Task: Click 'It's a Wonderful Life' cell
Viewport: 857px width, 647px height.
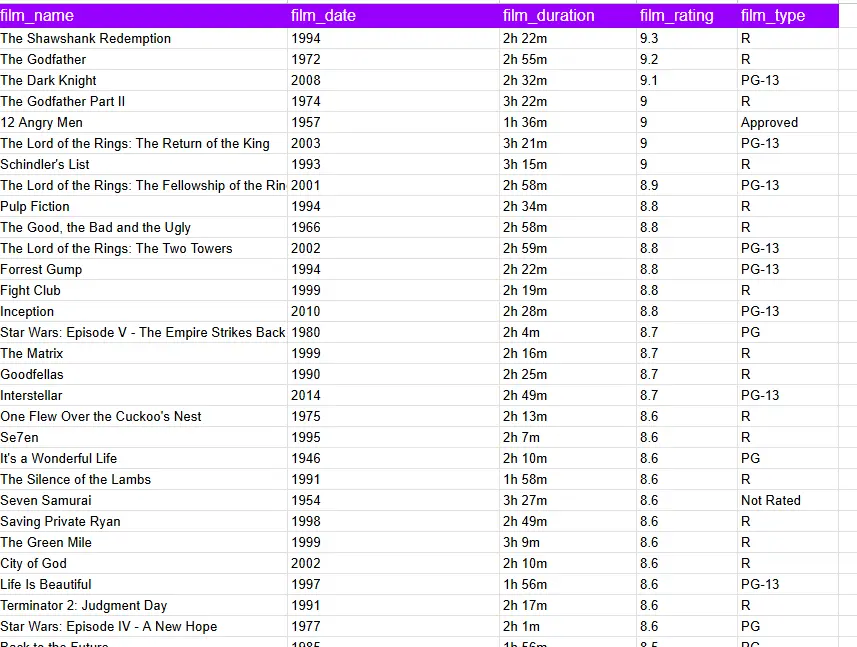Action: [143, 458]
